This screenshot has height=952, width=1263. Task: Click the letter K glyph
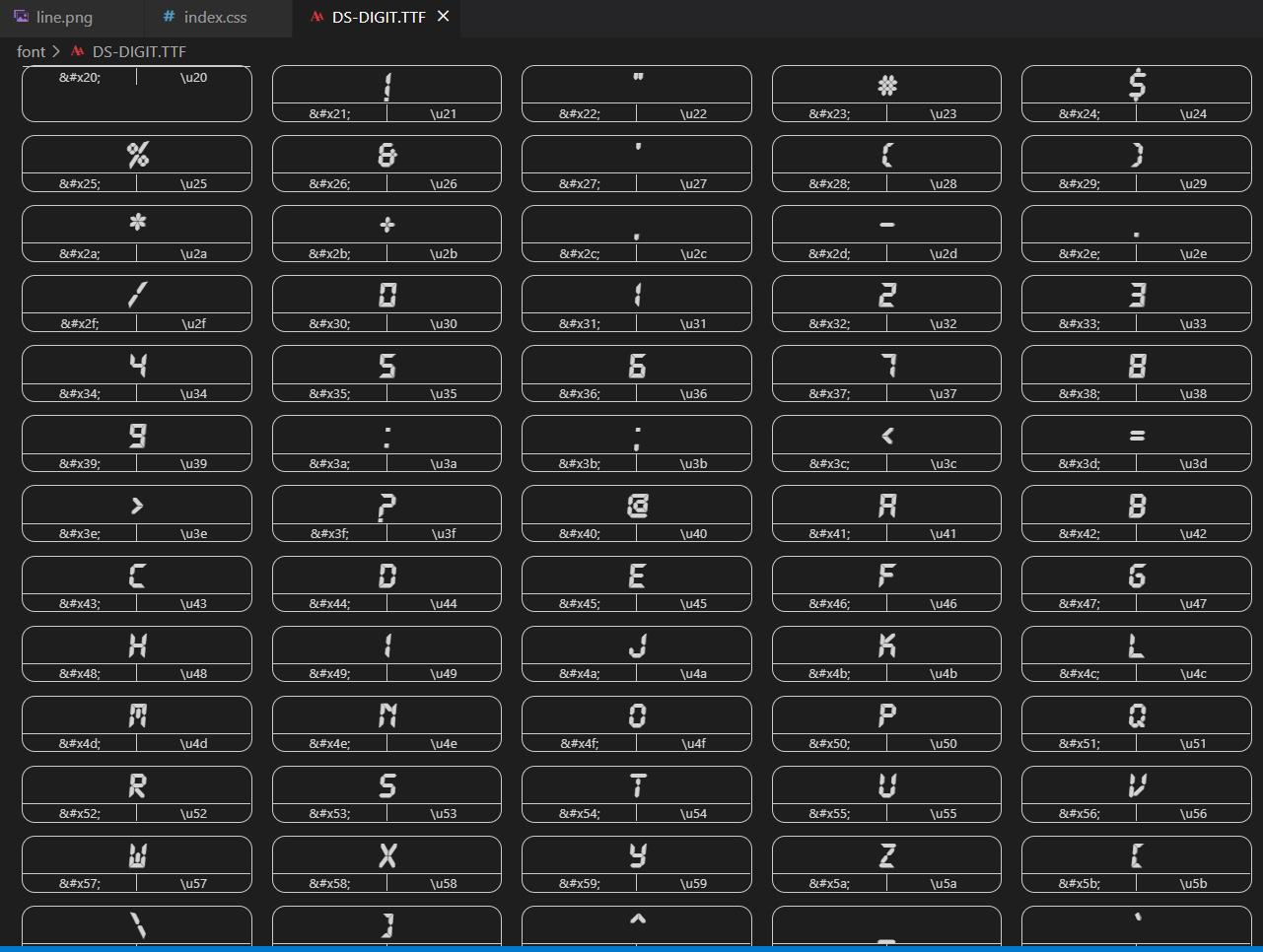(886, 646)
